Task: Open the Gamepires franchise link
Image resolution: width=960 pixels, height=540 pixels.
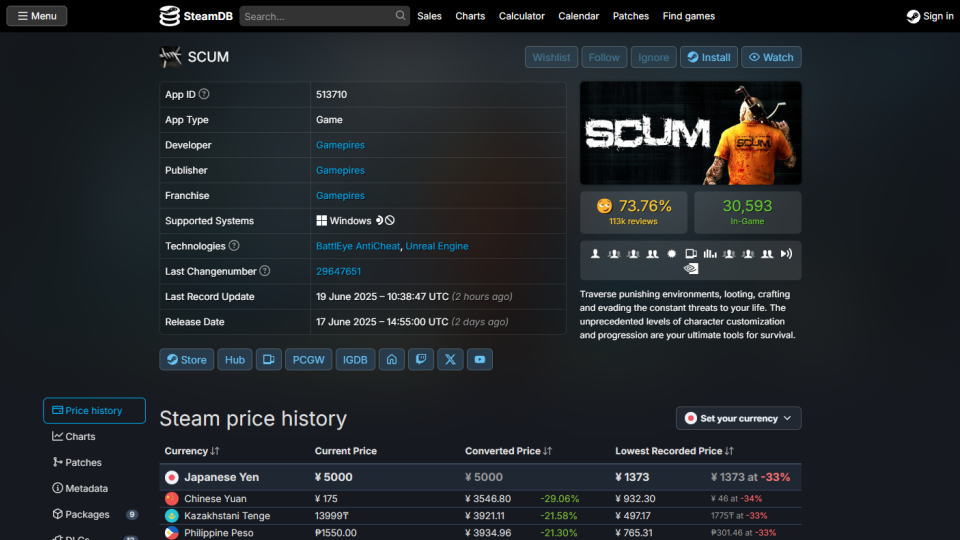Action: tap(340, 195)
